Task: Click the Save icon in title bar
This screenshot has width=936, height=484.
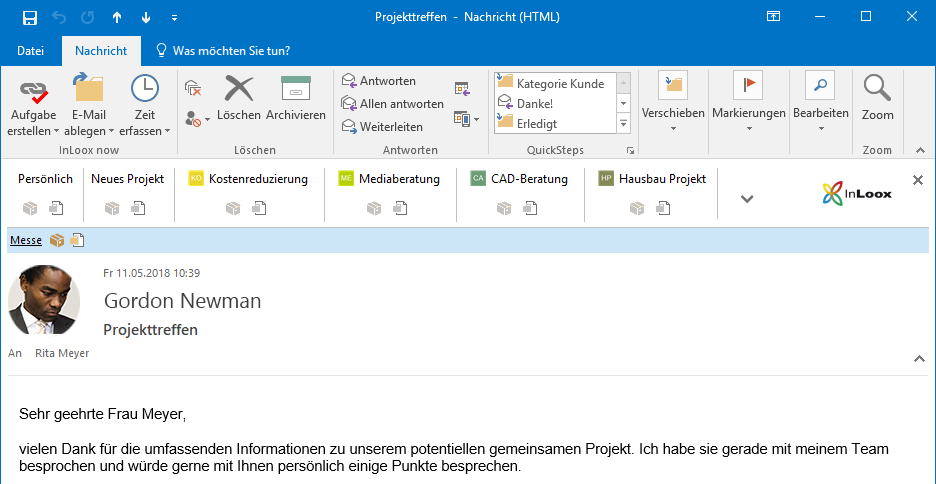Action: tap(30, 17)
